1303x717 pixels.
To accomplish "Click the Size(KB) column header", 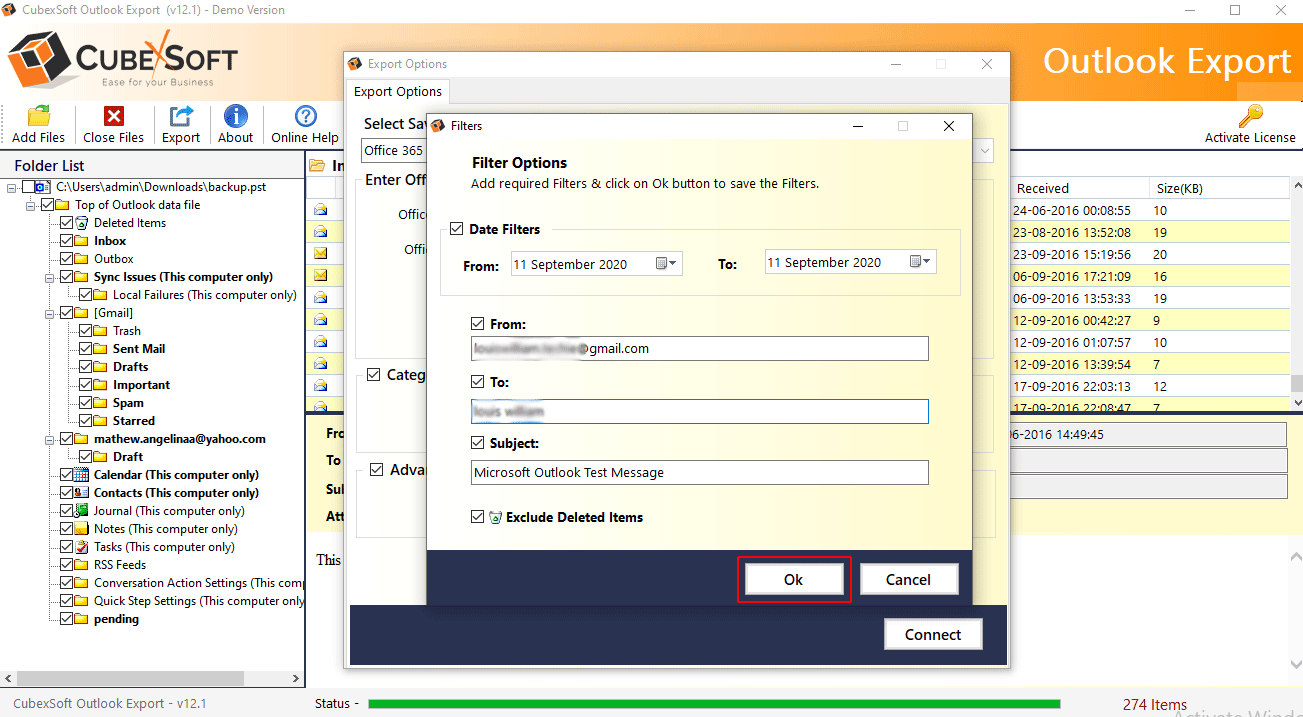I will 1217,188.
